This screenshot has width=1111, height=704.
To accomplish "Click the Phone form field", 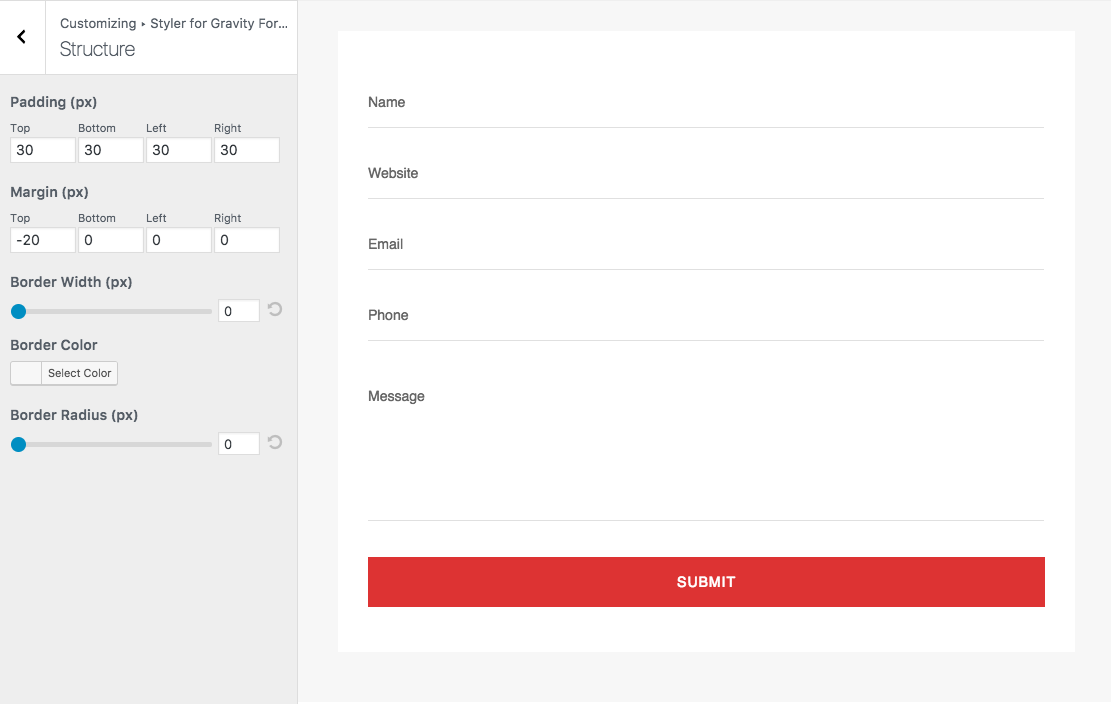I will (706, 315).
